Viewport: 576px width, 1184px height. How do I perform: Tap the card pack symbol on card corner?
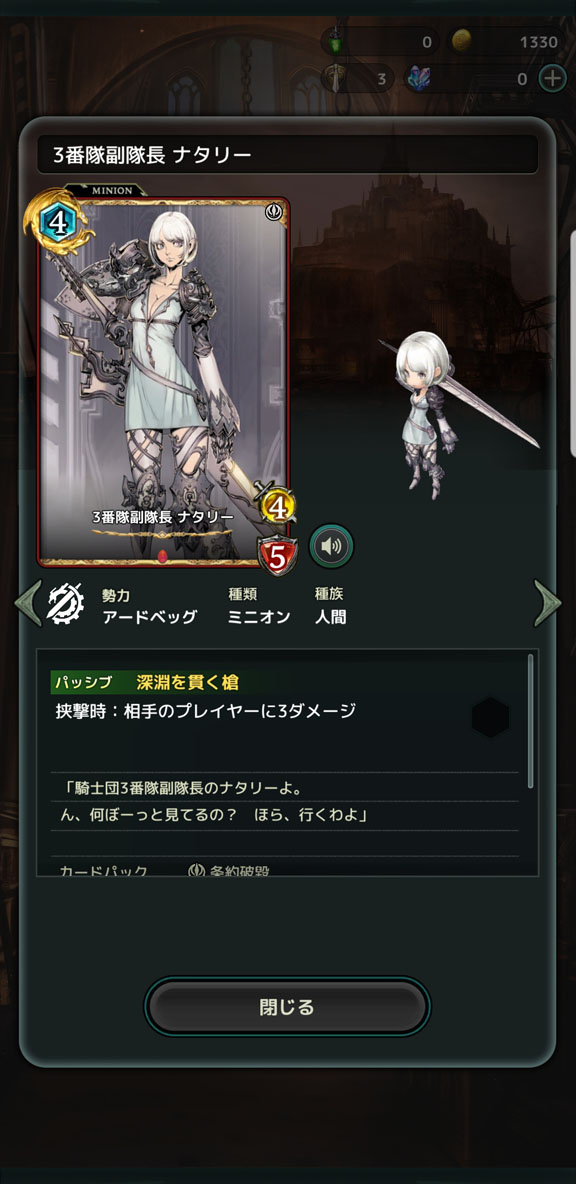[273, 213]
